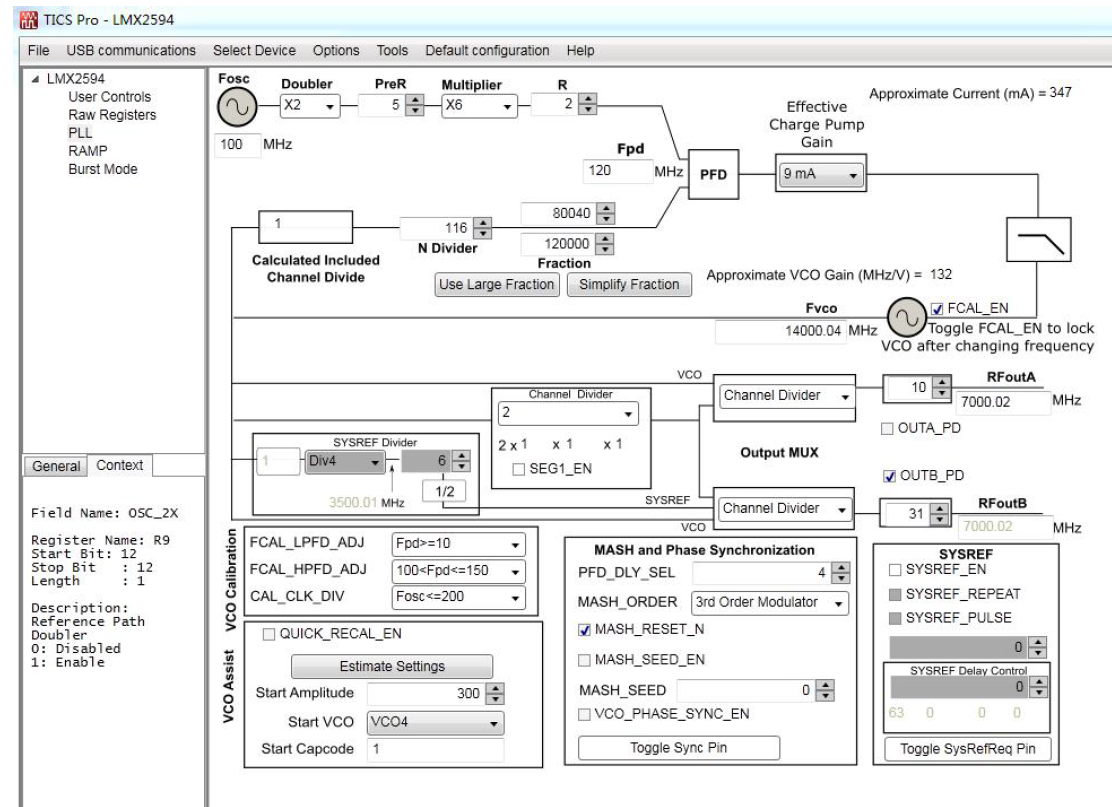This screenshot has width=1112, height=807.
Task: Click the Fosc 100 MHz input field
Action: tap(238, 145)
